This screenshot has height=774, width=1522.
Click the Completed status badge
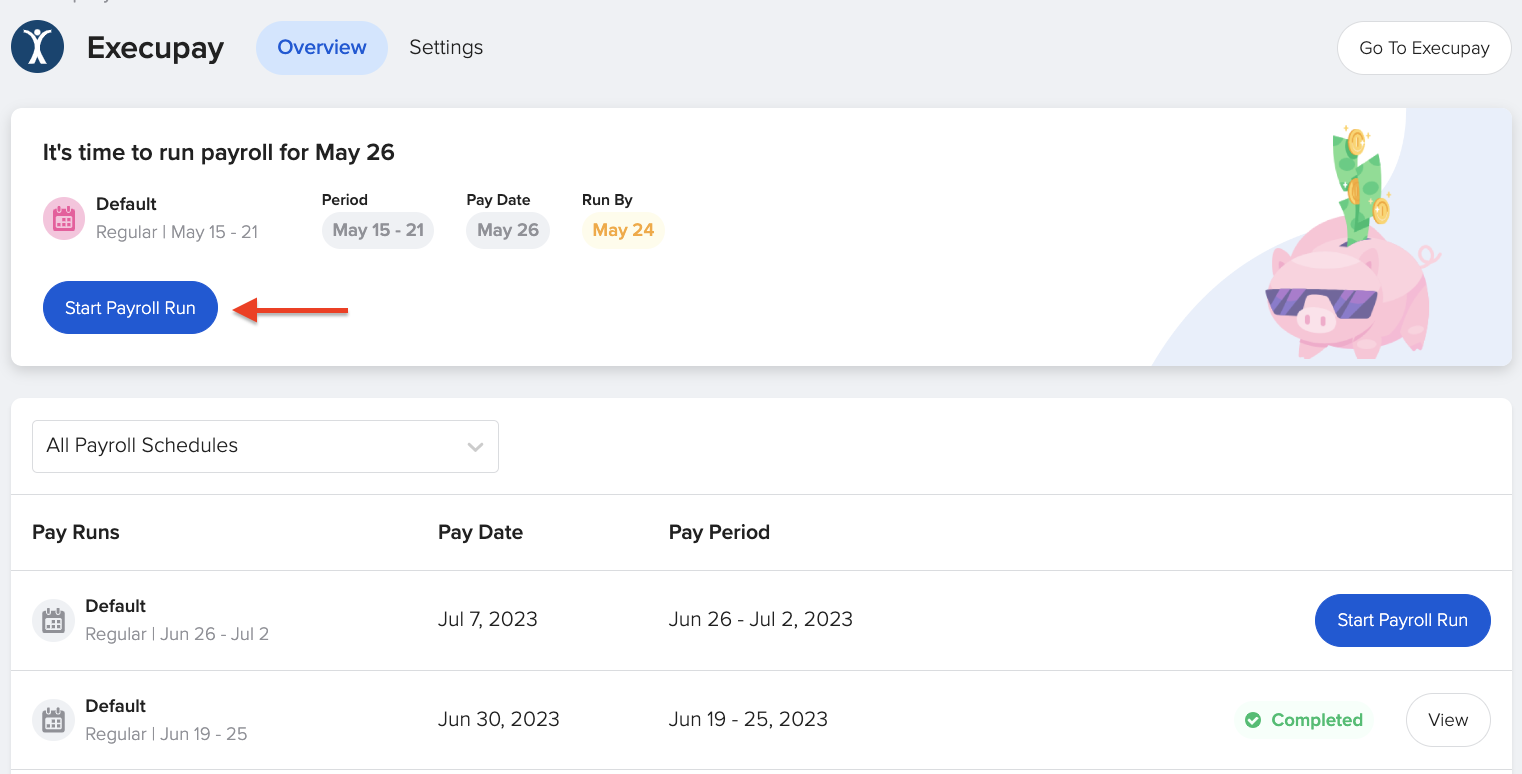(1303, 720)
